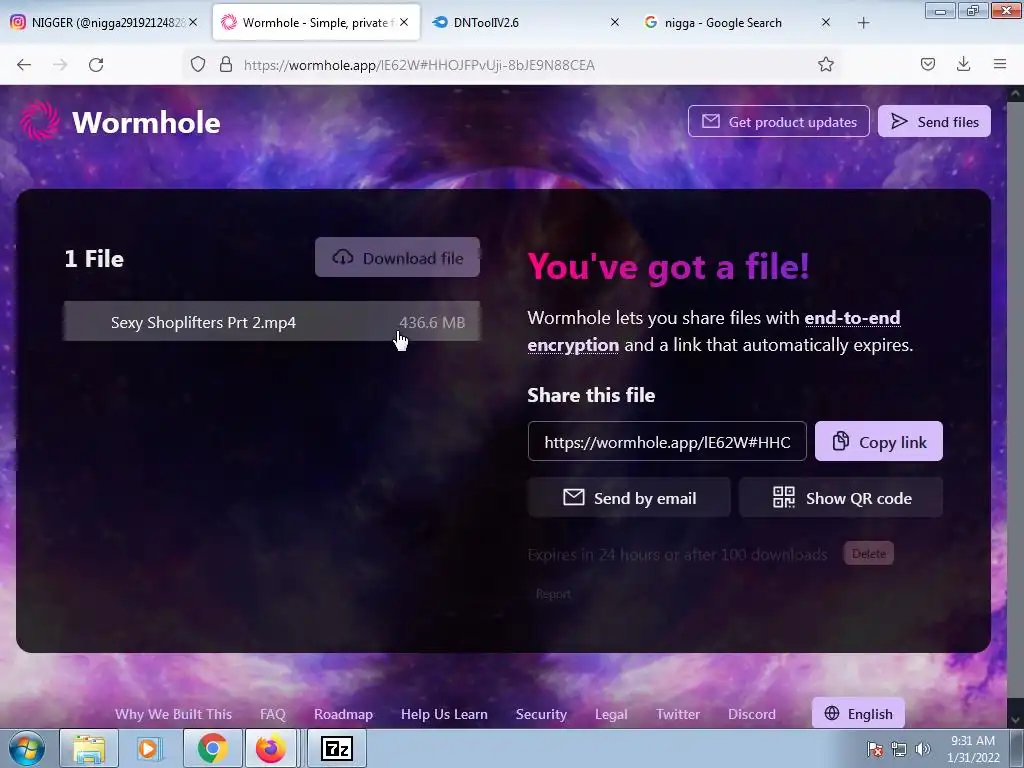
Task: Open the Firefox hamburger menu
Action: 1000,64
